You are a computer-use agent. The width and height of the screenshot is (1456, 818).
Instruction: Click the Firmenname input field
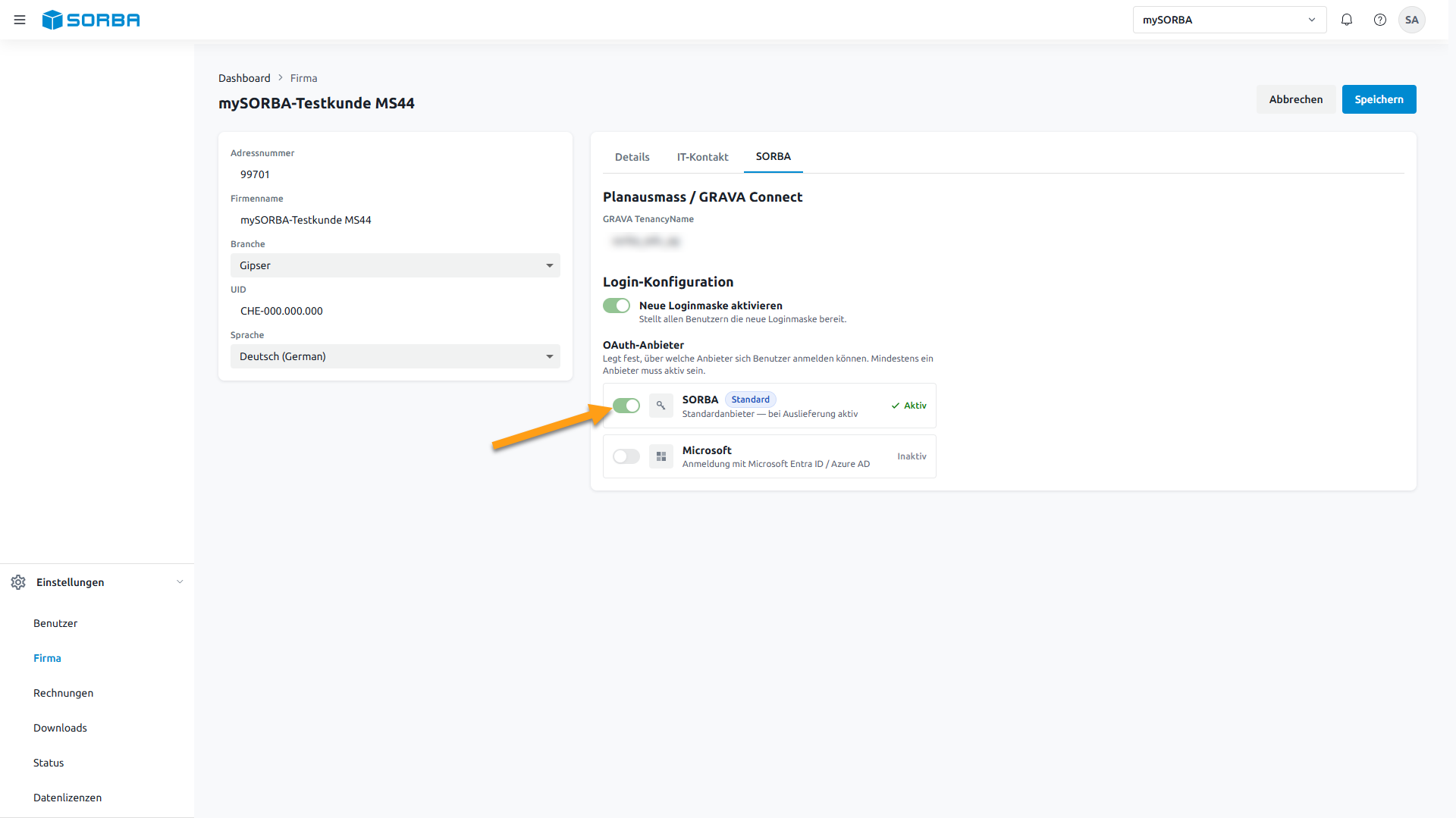click(395, 220)
